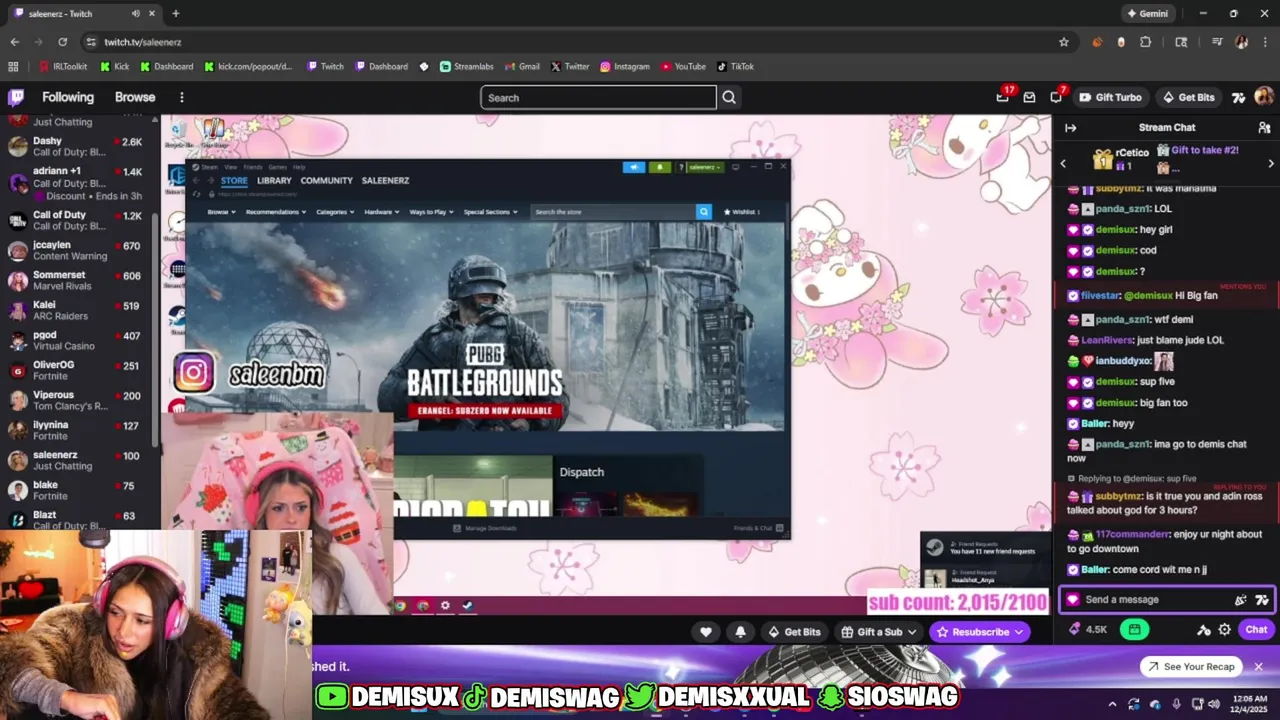Viewport: 1280px width, 720px height.
Task: Open OliverOG channel in sidebar
Action: [x=77, y=371]
